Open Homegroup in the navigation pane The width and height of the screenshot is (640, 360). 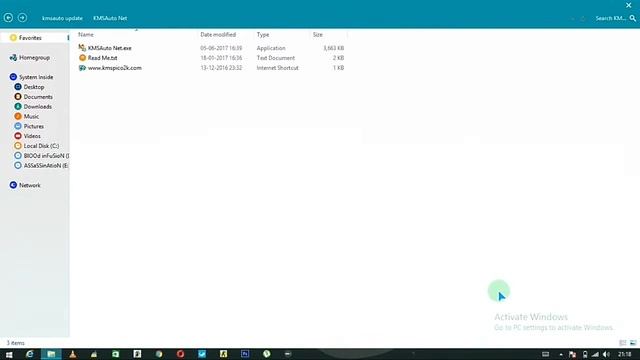34,58
